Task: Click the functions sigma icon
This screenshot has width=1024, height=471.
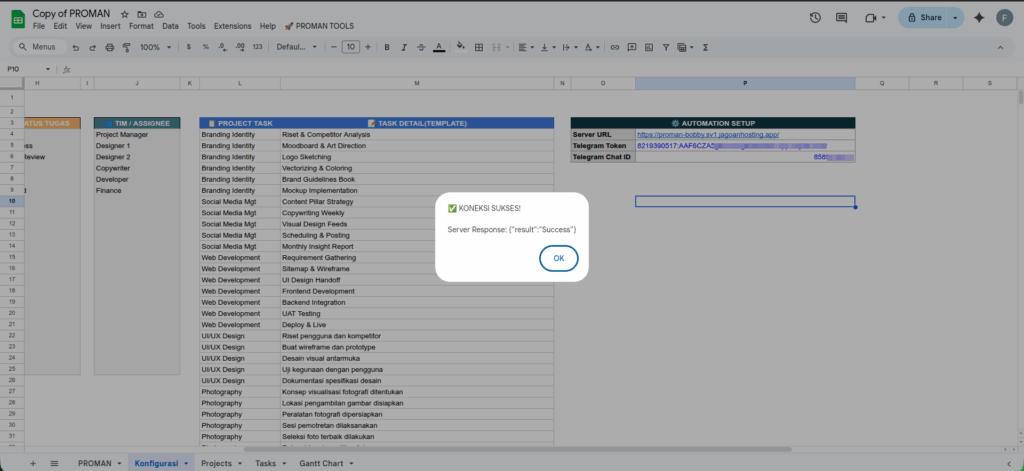Action: click(x=706, y=47)
